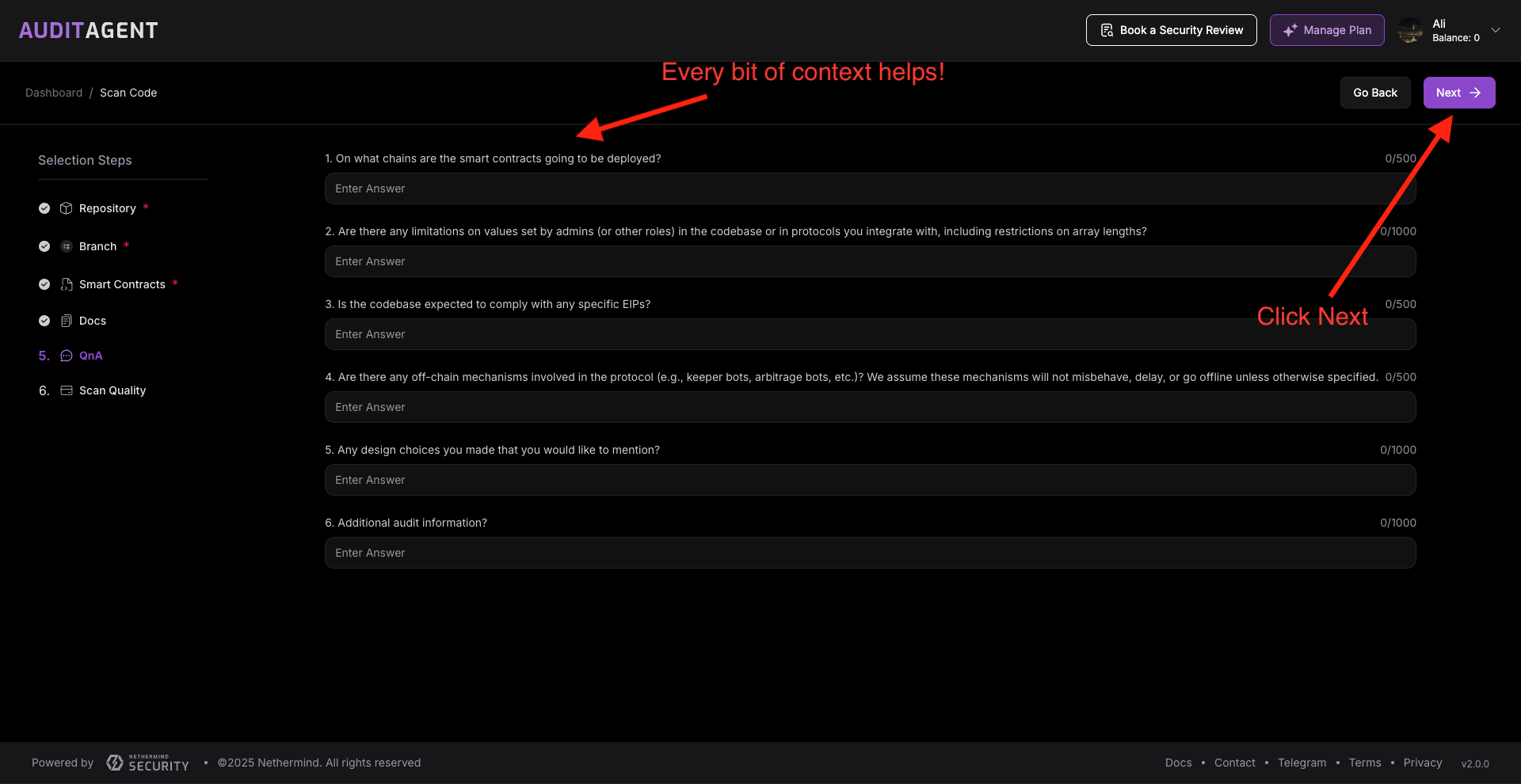
Task: Click the Repository completed checkmark
Action: coord(44,208)
